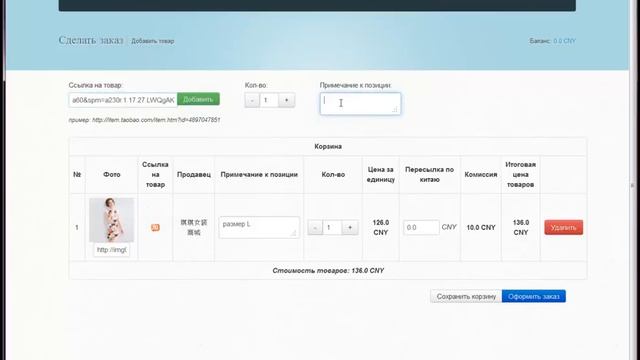
Task: Click the Корзина table header
Action: tap(328, 147)
